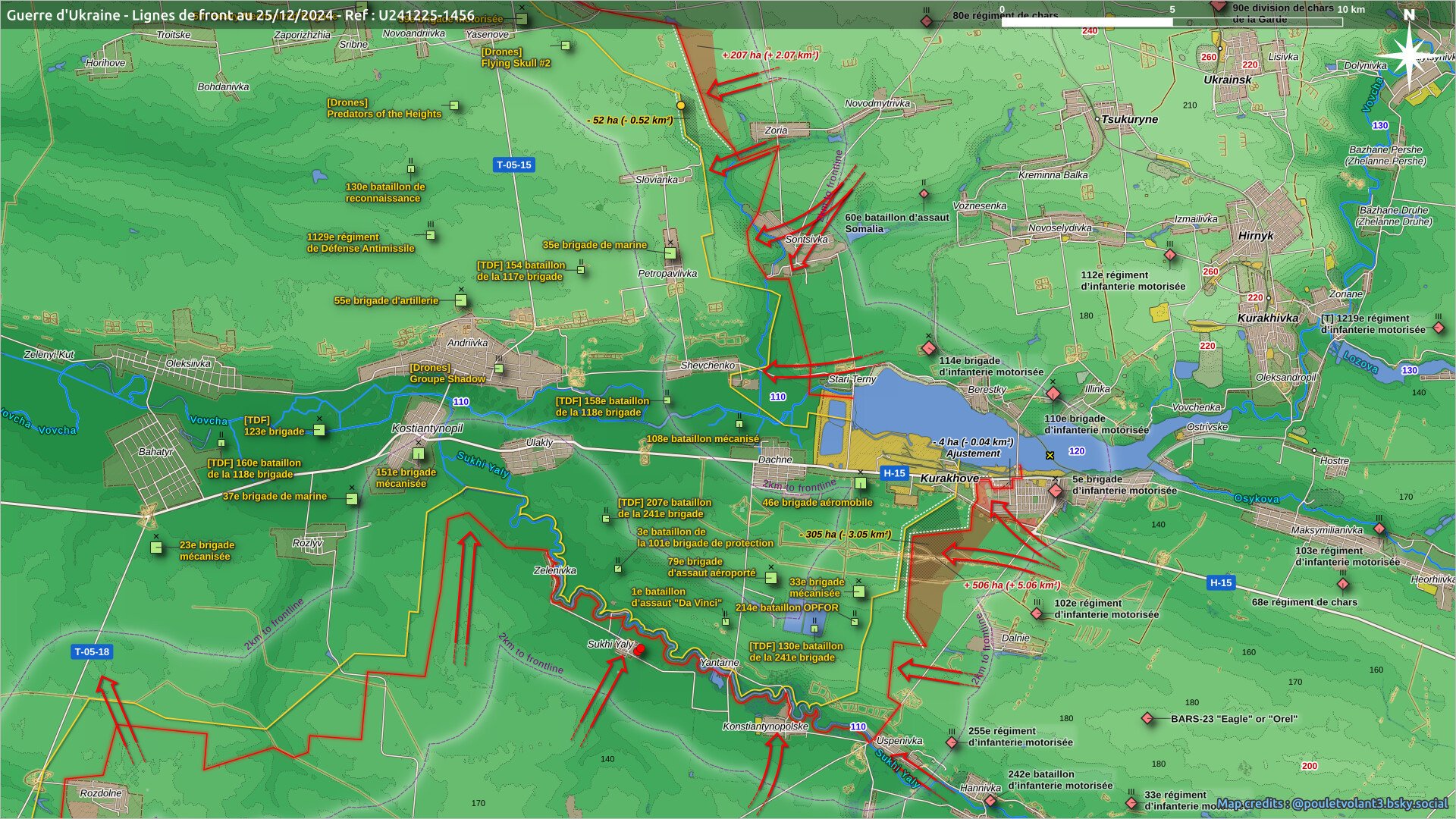Click red diamond of 5e brigade d'infanterie
1456x819 pixels.
click(1056, 491)
